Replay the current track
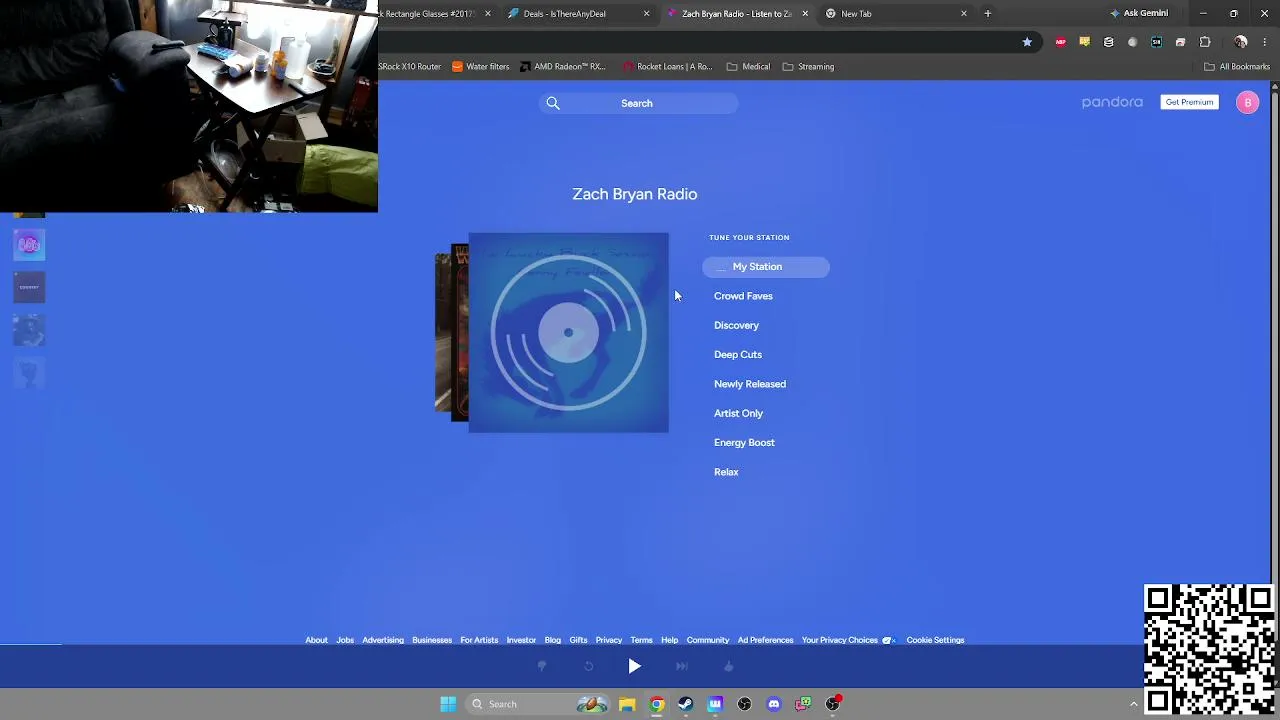Screen dimensions: 1280x720 [588, 666]
